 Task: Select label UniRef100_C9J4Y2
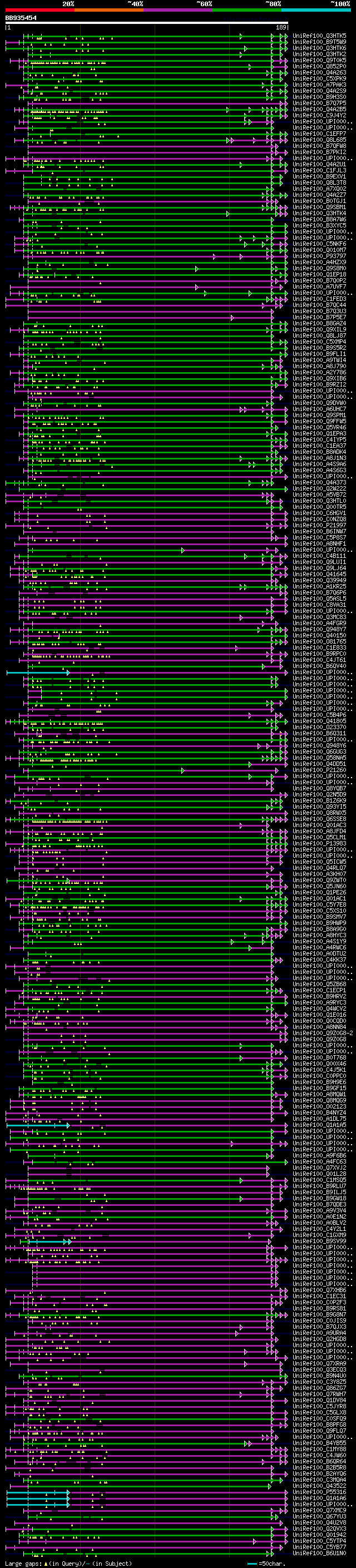tap(319, 116)
